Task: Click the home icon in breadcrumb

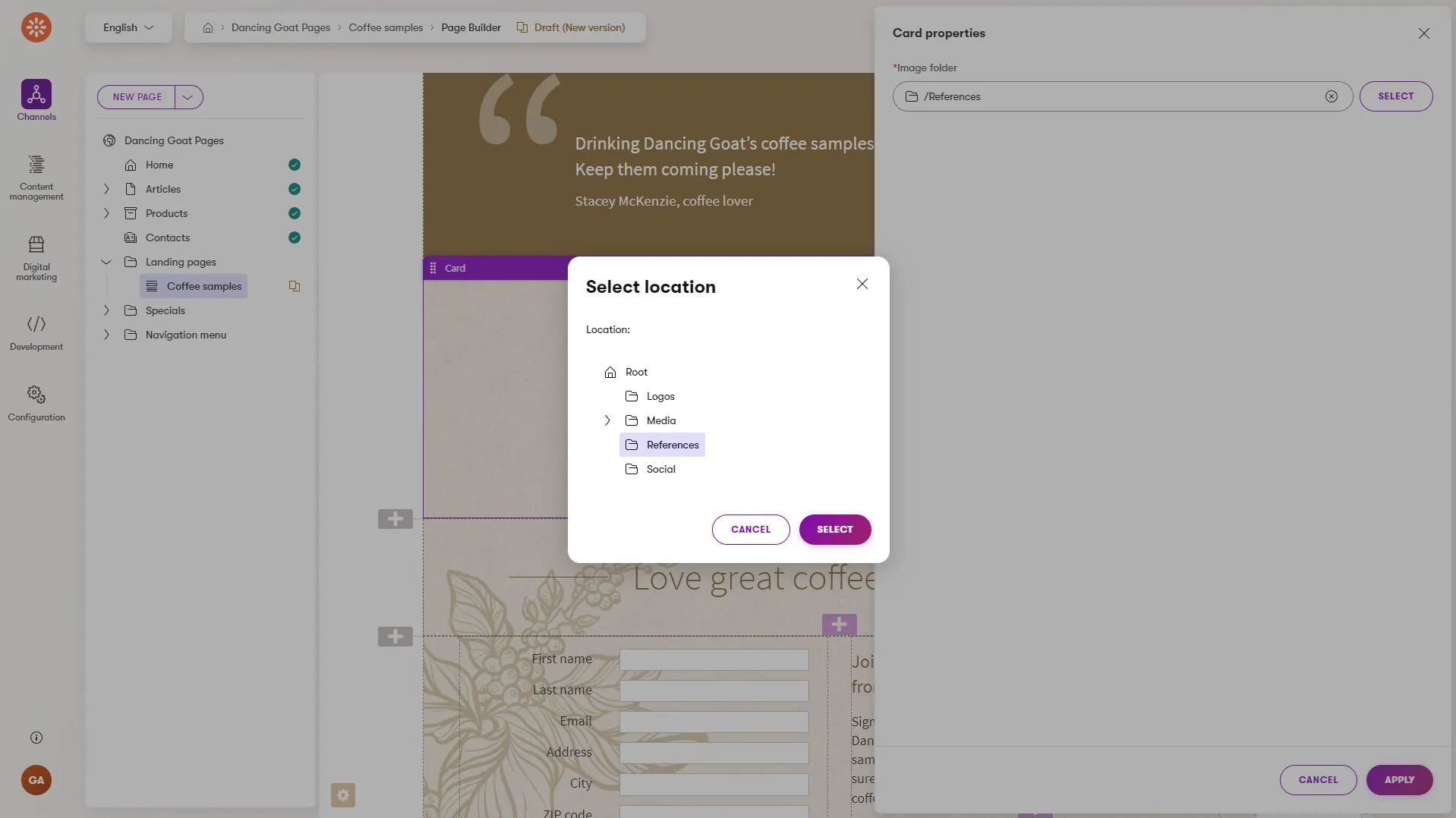Action: pyautogui.click(x=207, y=27)
